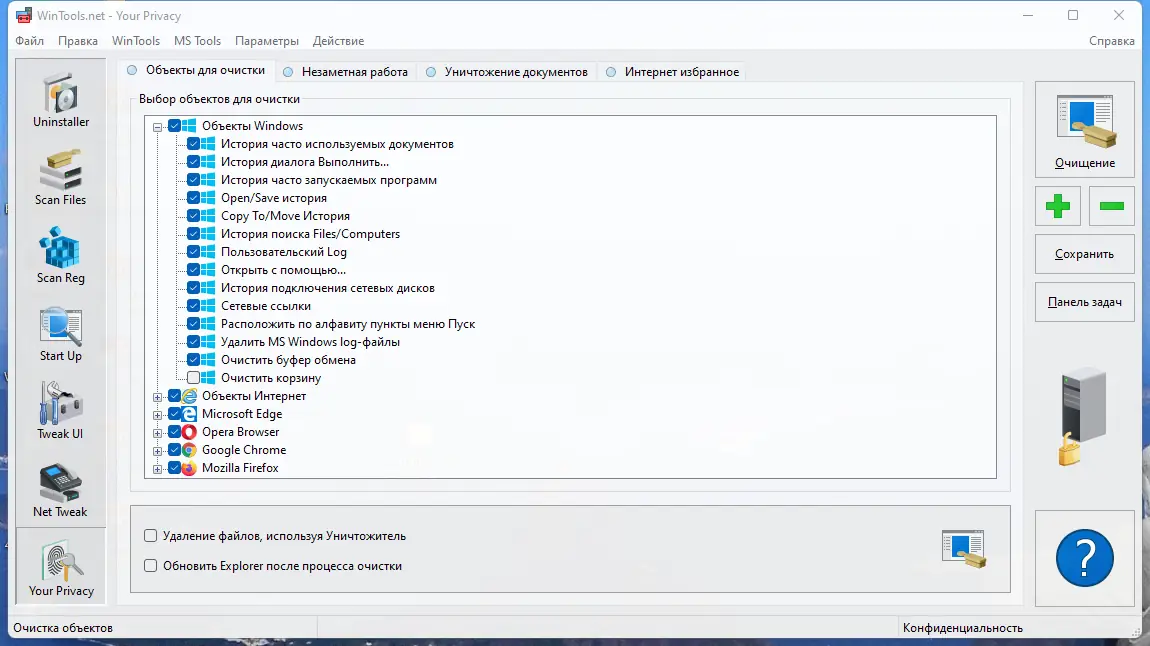The width and height of the screenshot is (1150, 646).
Task: Click the Google Chrome logo icon
Action: point(189,450)
